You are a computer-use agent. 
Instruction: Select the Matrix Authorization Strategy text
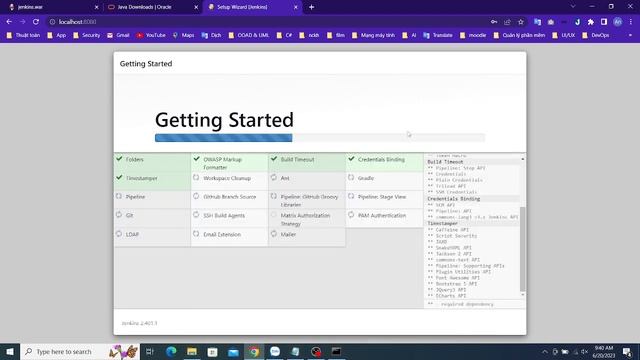(305, 220)
